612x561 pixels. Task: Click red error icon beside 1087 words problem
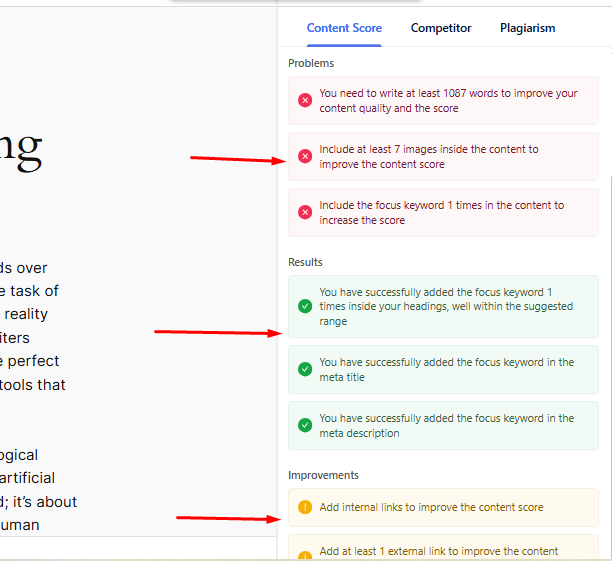[x=305, y=101]
